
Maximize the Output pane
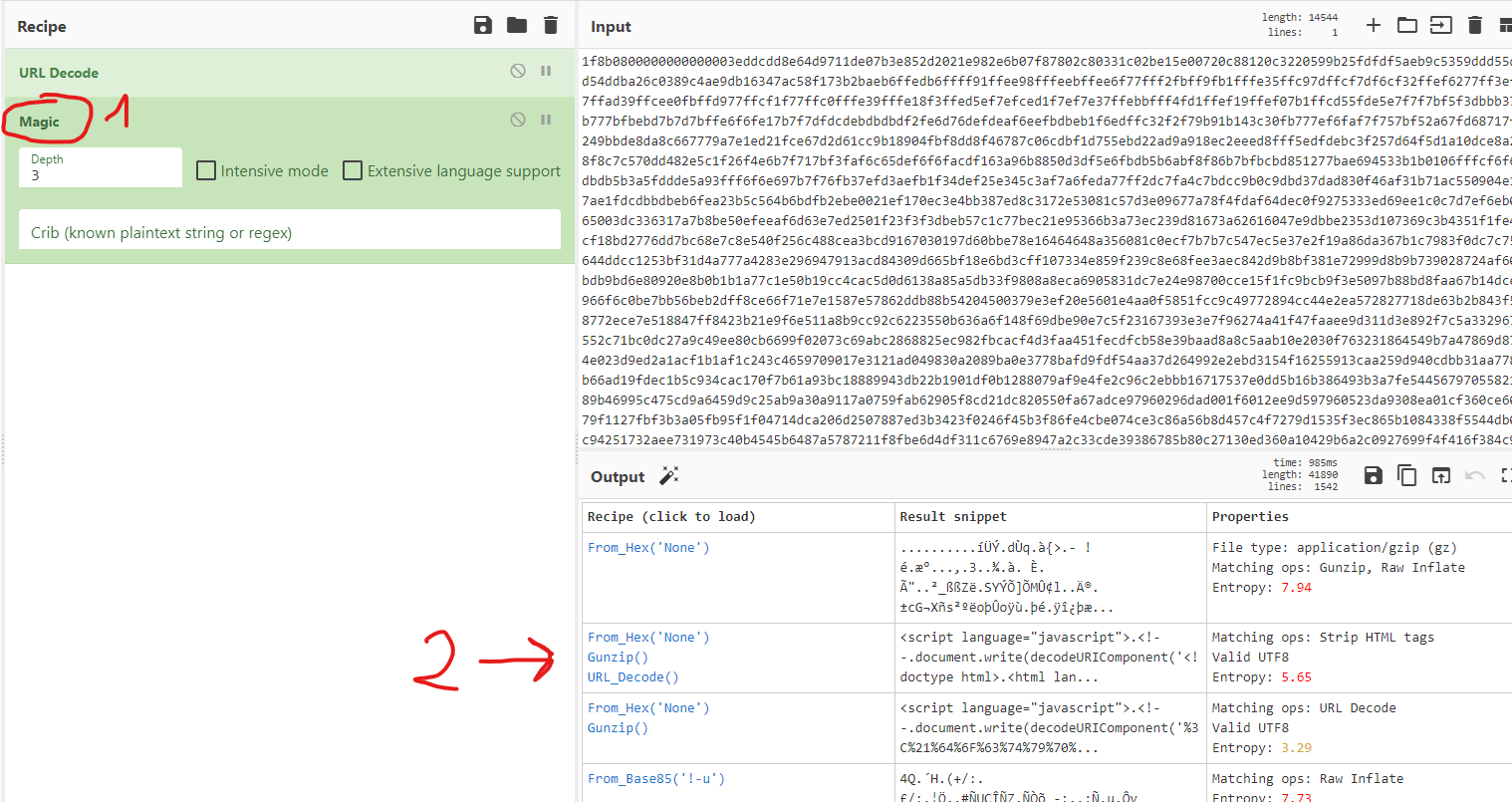(1506, 475)
